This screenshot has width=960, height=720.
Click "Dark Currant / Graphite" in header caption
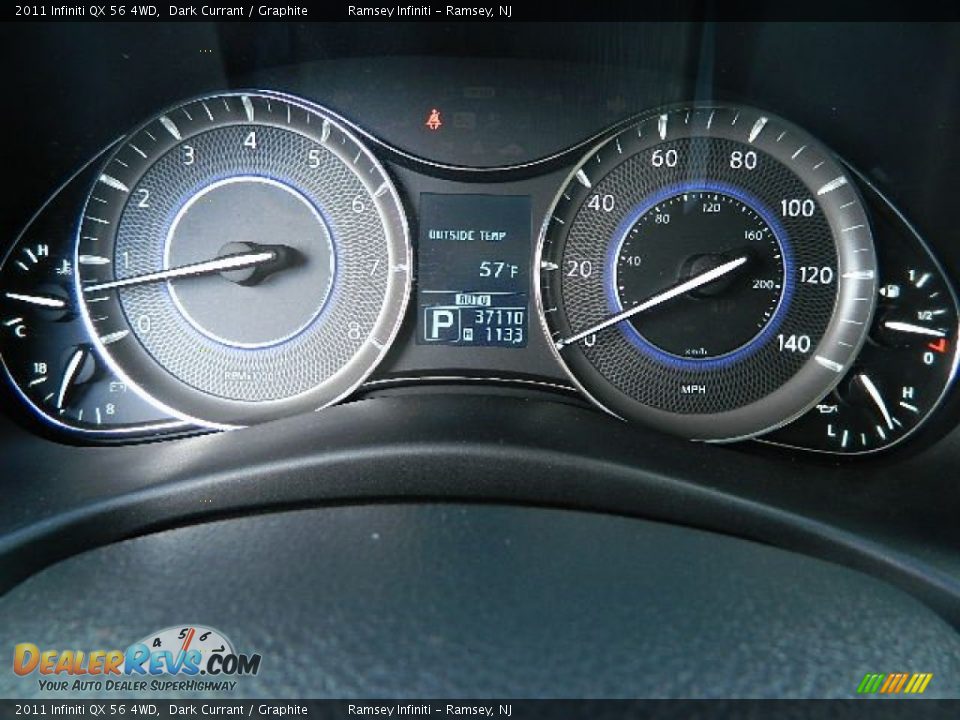pyautogui.click(x=238, y=10)
